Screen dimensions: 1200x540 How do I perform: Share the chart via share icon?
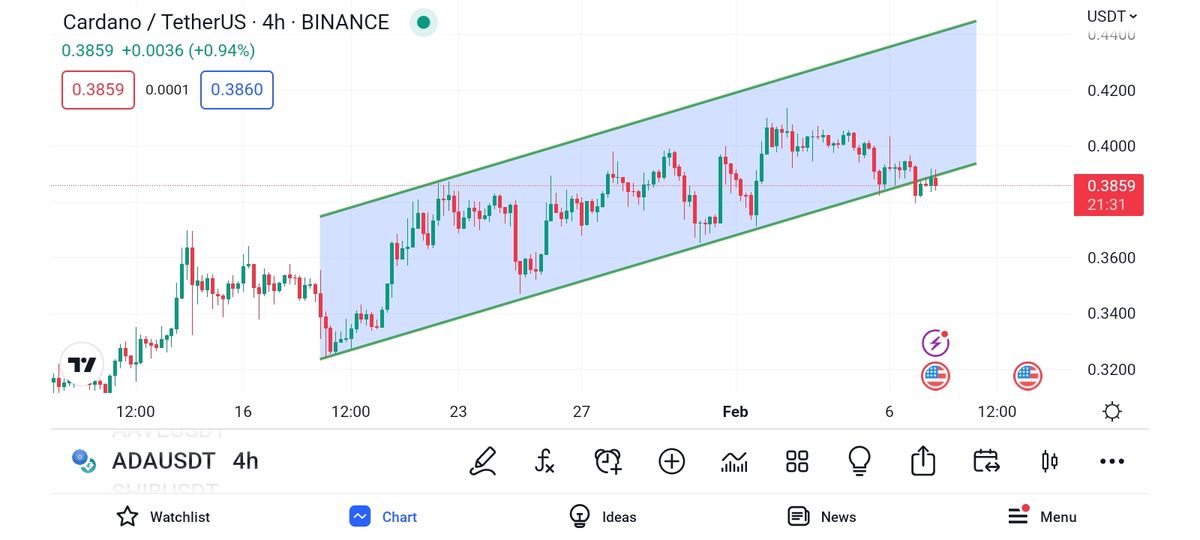pos(923,461)
